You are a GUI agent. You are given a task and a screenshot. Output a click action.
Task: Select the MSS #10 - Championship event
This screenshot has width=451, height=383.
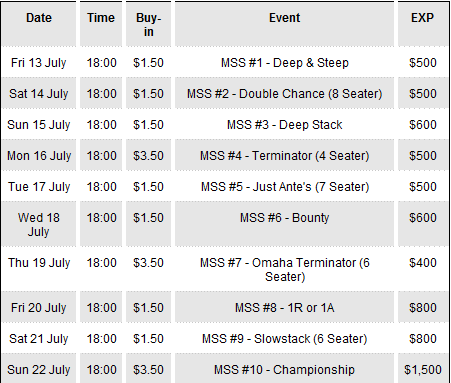click(284, 370)
